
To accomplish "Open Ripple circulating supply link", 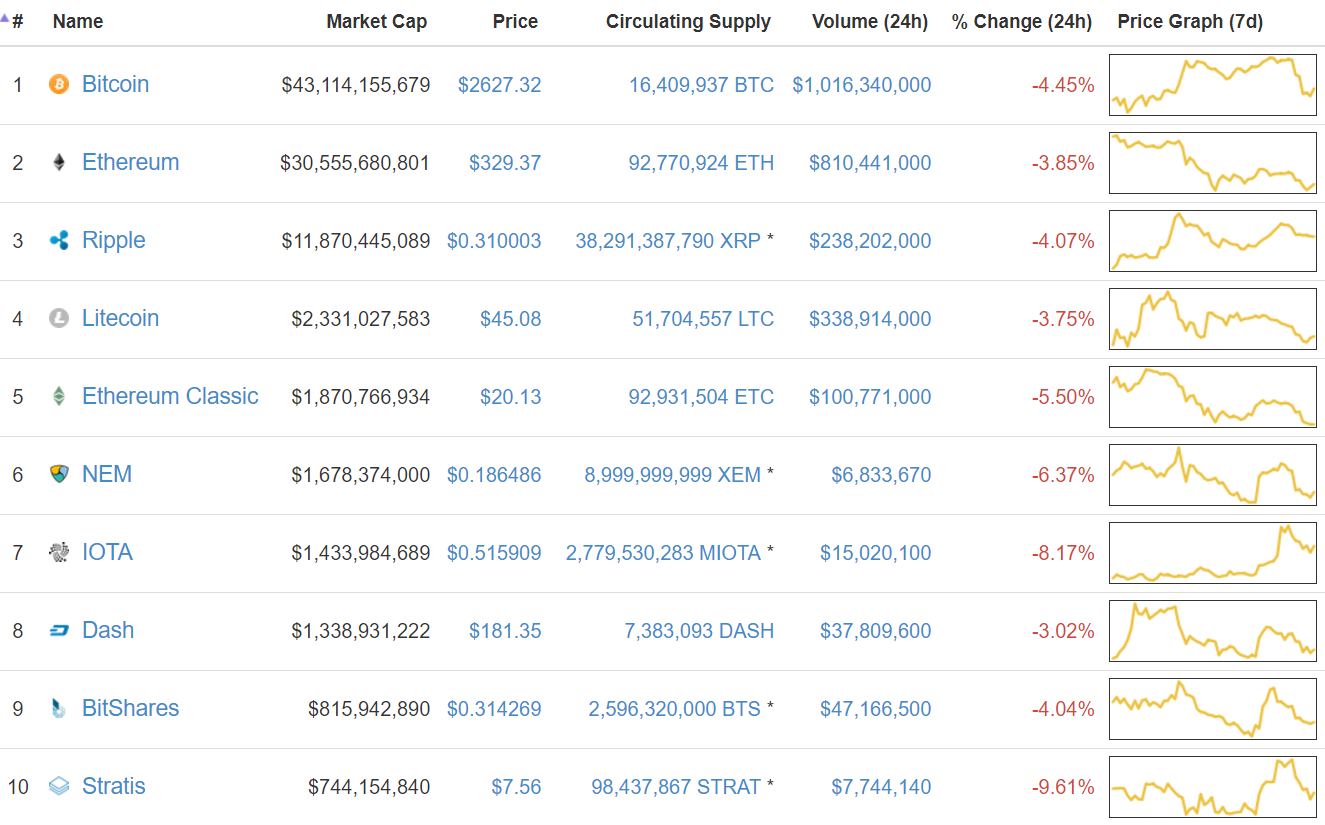I will coord(667,241).
